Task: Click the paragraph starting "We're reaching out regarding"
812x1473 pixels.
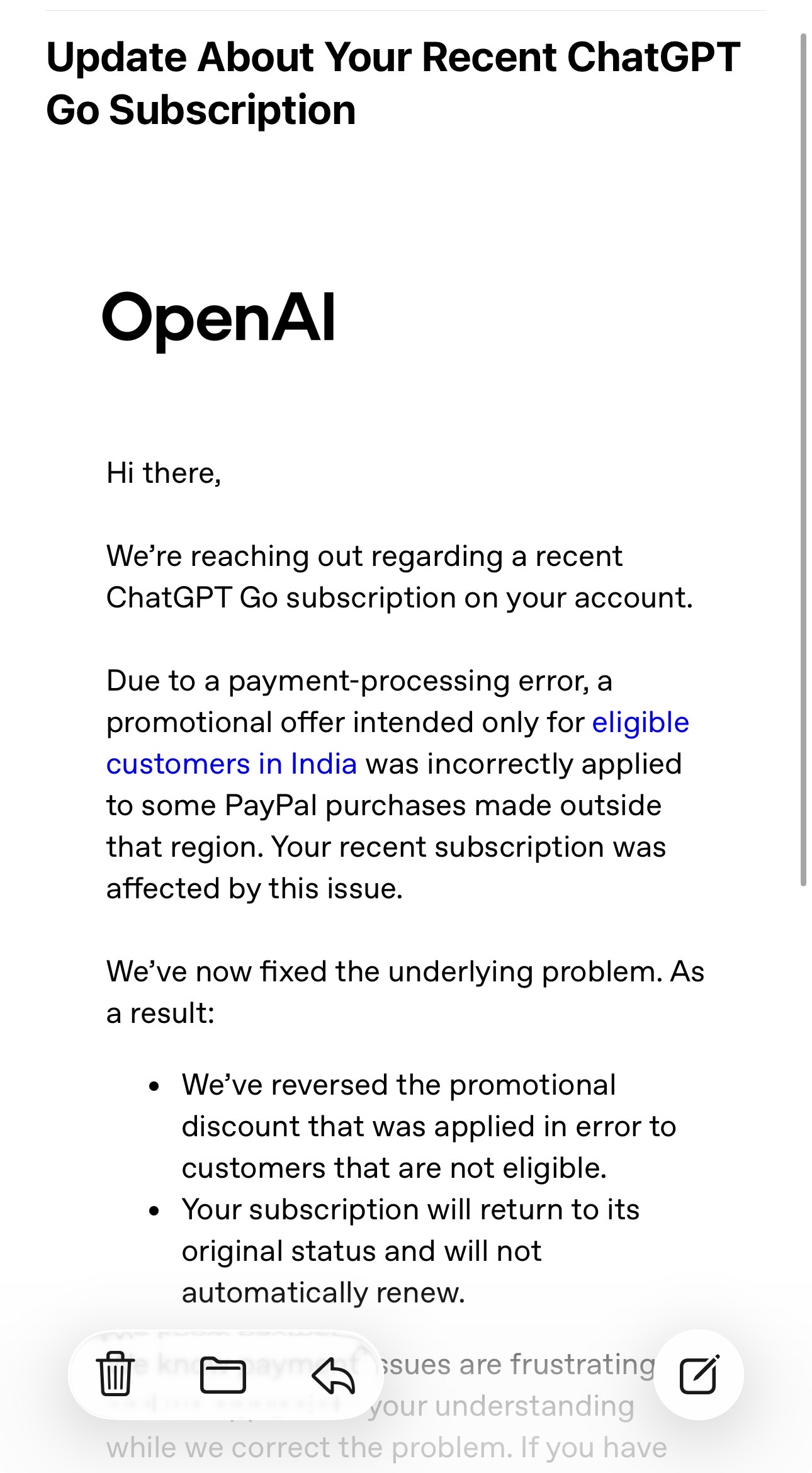Action: (400, 577)
